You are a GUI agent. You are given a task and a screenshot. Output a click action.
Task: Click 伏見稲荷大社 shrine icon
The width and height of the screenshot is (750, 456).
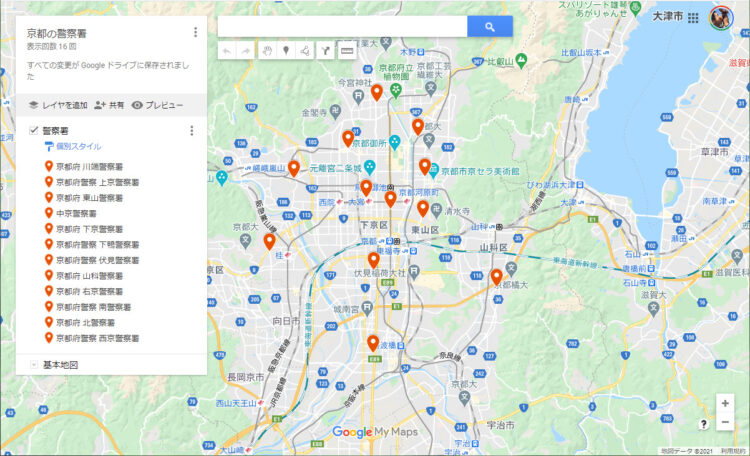coord(413,273)
